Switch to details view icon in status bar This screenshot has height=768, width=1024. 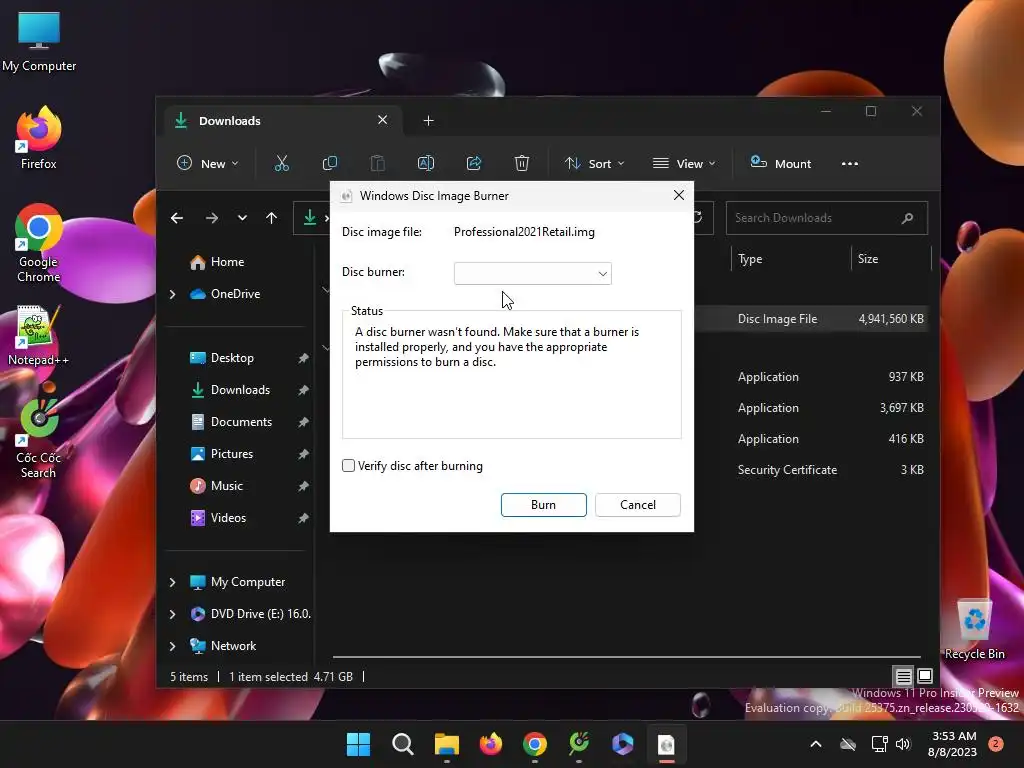[x=904, y=676]
